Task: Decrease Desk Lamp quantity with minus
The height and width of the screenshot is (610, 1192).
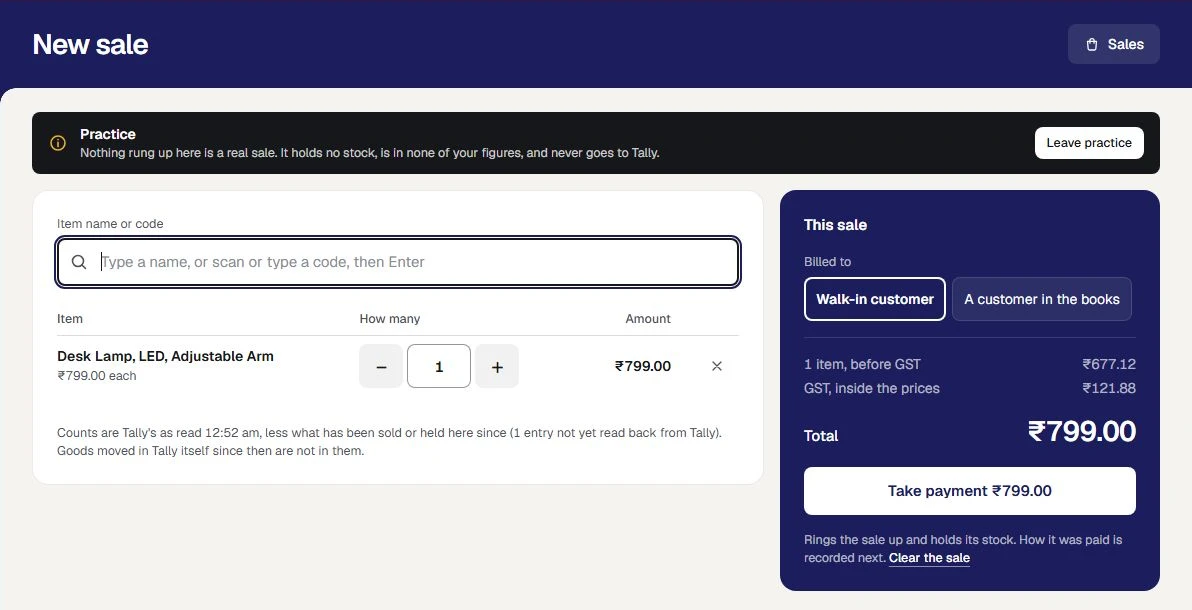Action: click(381, 366)
